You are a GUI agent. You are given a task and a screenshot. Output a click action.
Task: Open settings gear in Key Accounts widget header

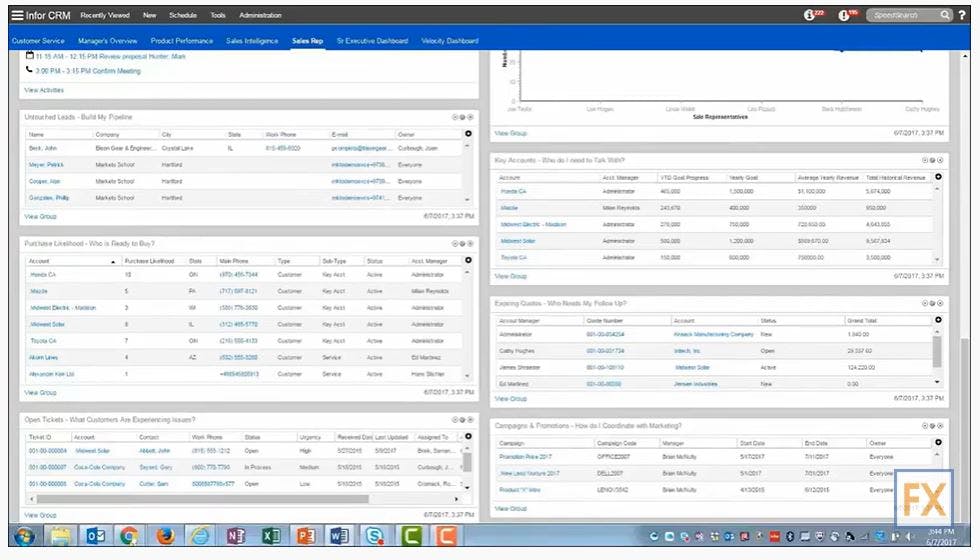coord(932,160)
